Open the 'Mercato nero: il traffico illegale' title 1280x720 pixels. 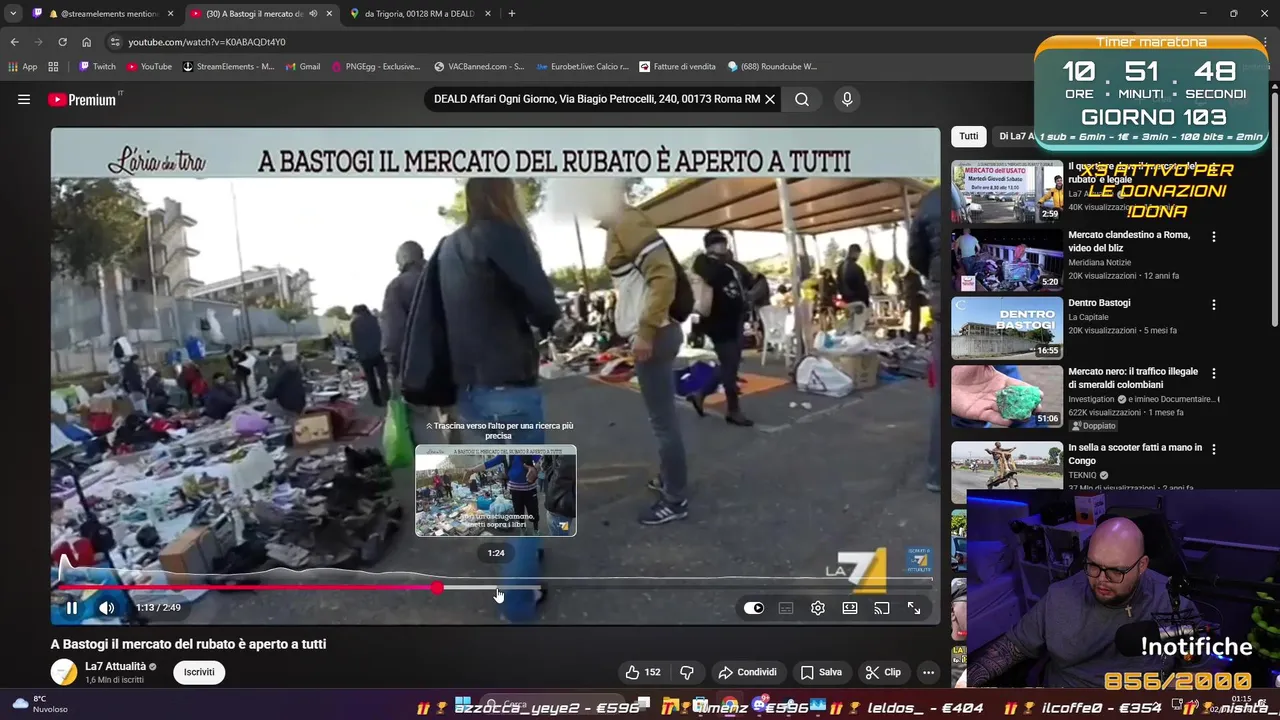click(x=1133, y=378)
